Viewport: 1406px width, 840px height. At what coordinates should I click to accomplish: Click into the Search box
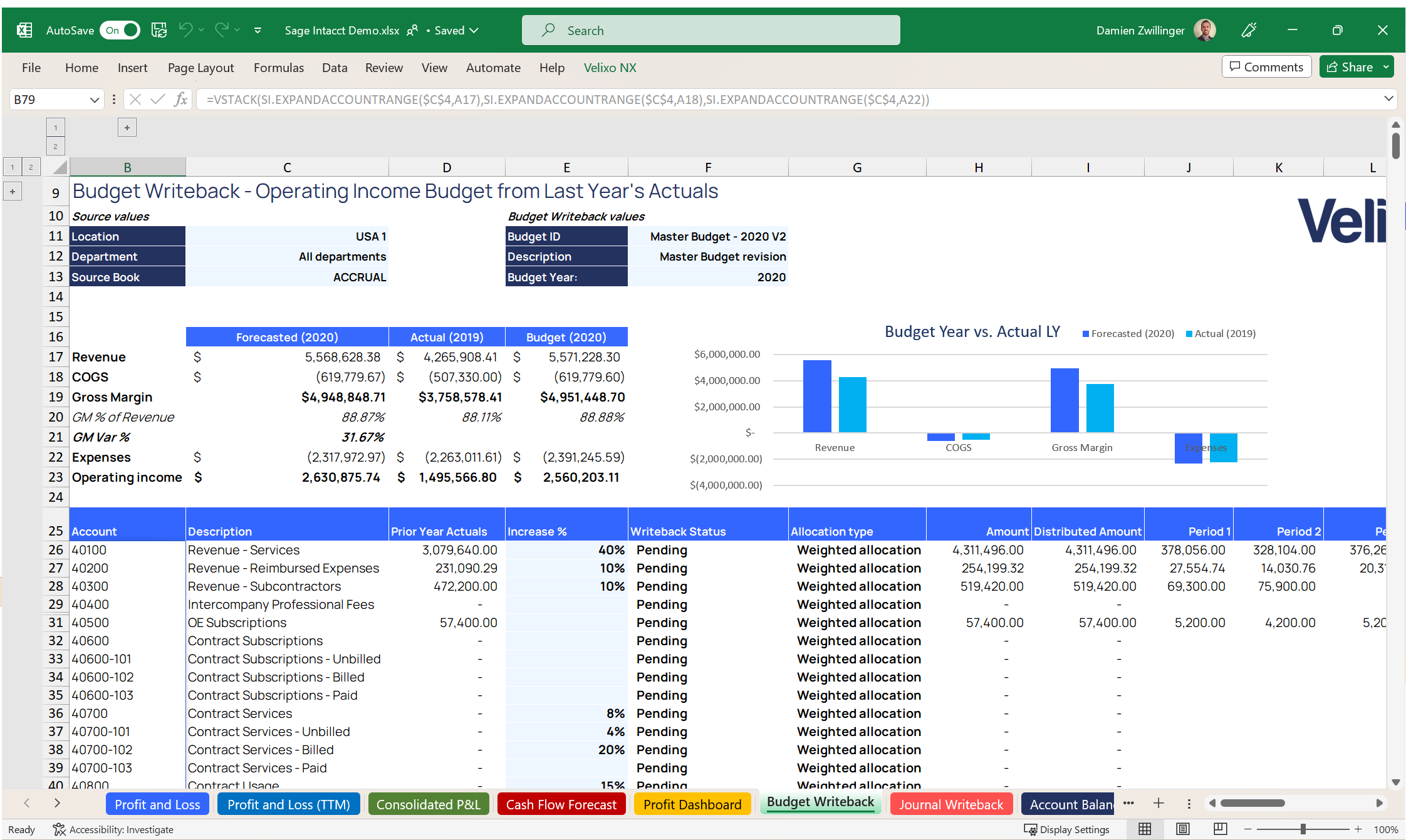click(x=711, y=30)
